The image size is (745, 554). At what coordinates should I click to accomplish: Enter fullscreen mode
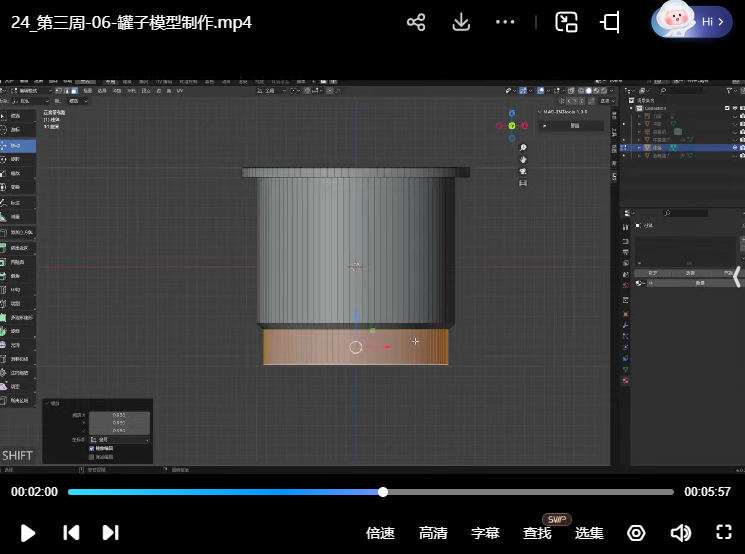coord(724,532)
